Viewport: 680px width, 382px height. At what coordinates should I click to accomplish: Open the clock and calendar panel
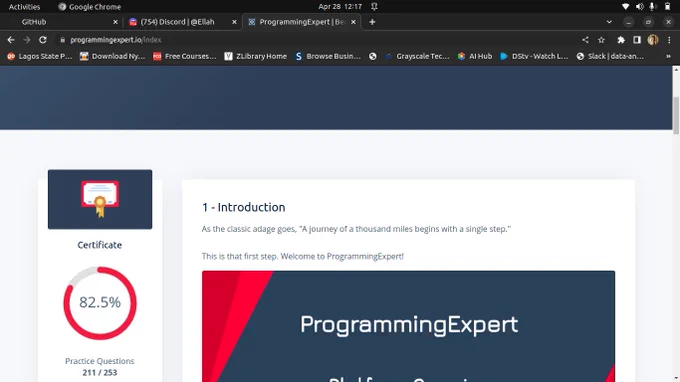340,7
